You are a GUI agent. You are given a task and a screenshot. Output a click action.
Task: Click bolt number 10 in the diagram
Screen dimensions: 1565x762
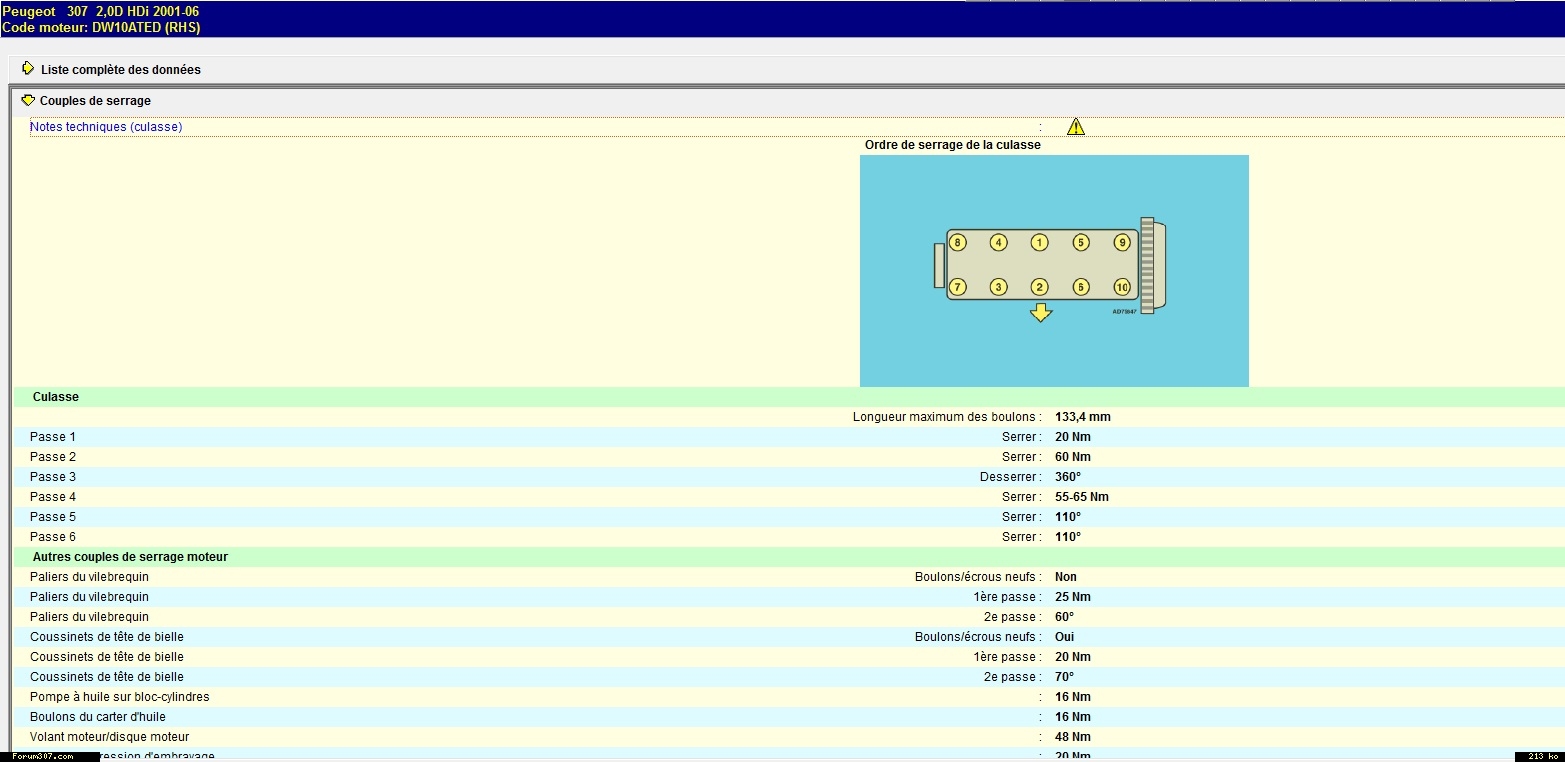click(x=1122, y=287)
